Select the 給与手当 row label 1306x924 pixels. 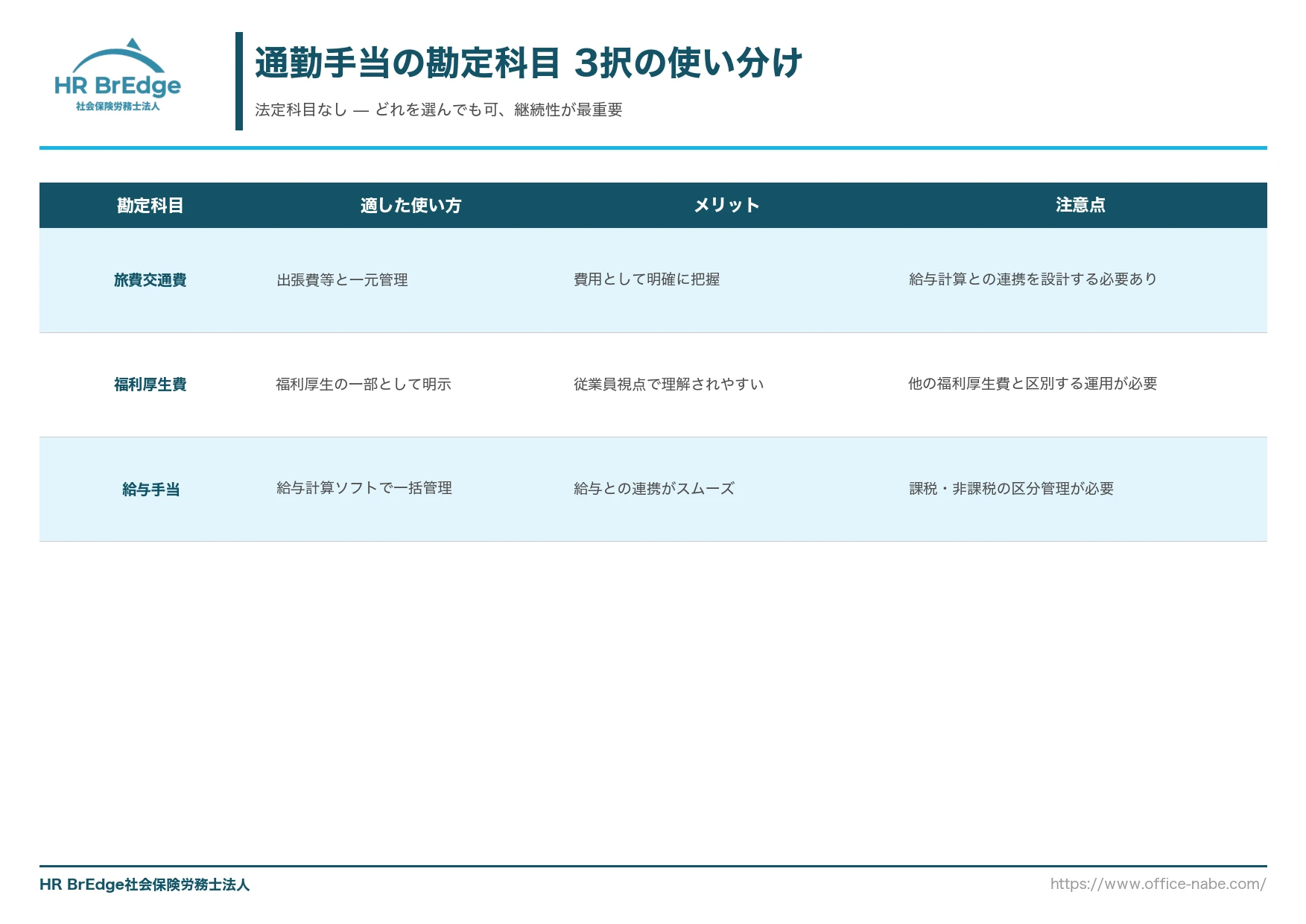click(x=150, y=489)
